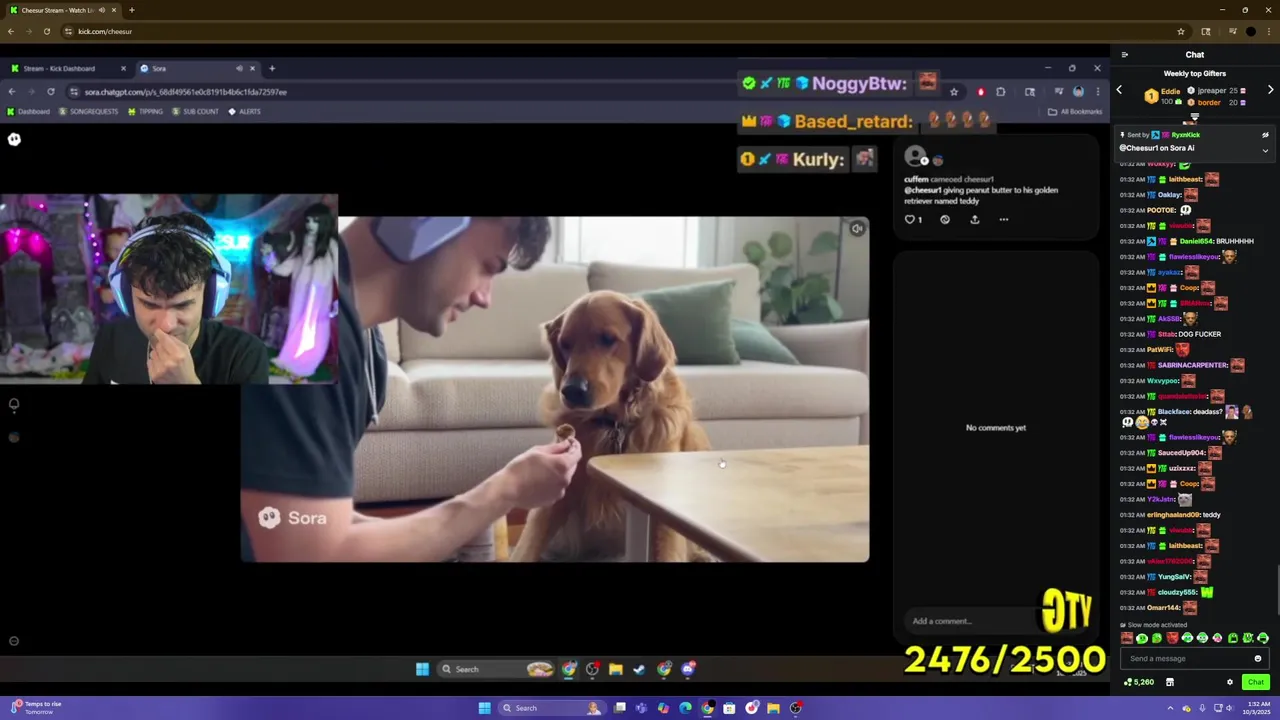Click the Search box on purple taskbar
The image size is (1280, 720).
[x=551, y=708]
